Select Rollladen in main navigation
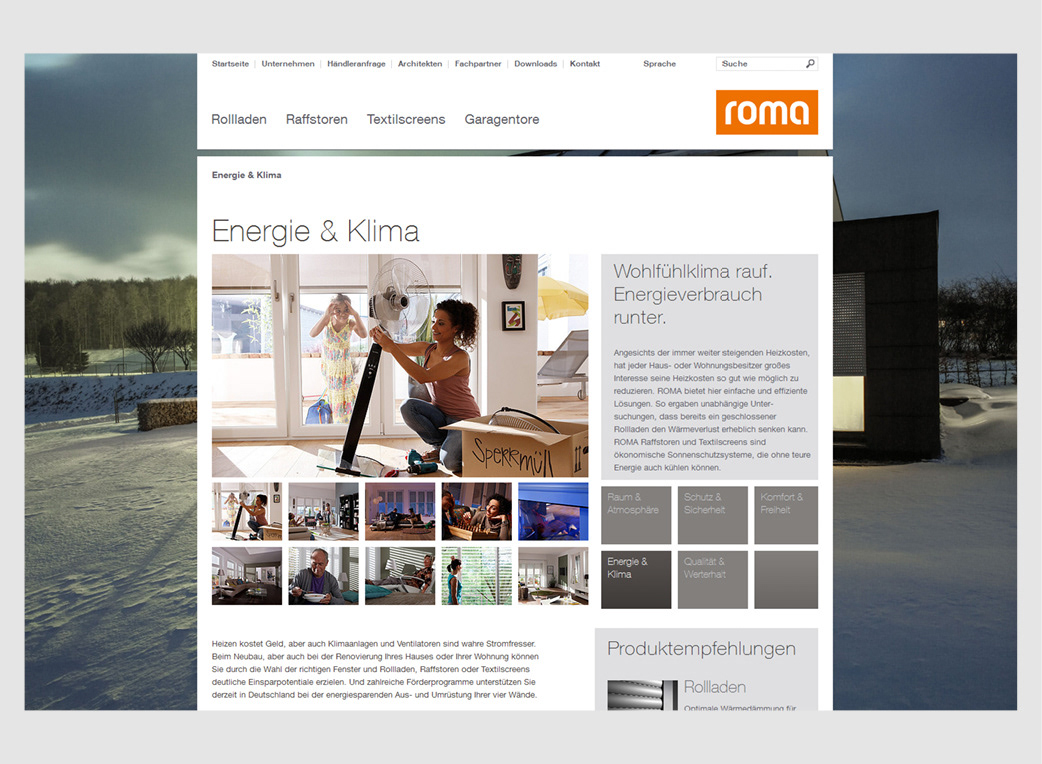Image resolution: width=1042 pixels, height=764 pixels. (239, 120)
